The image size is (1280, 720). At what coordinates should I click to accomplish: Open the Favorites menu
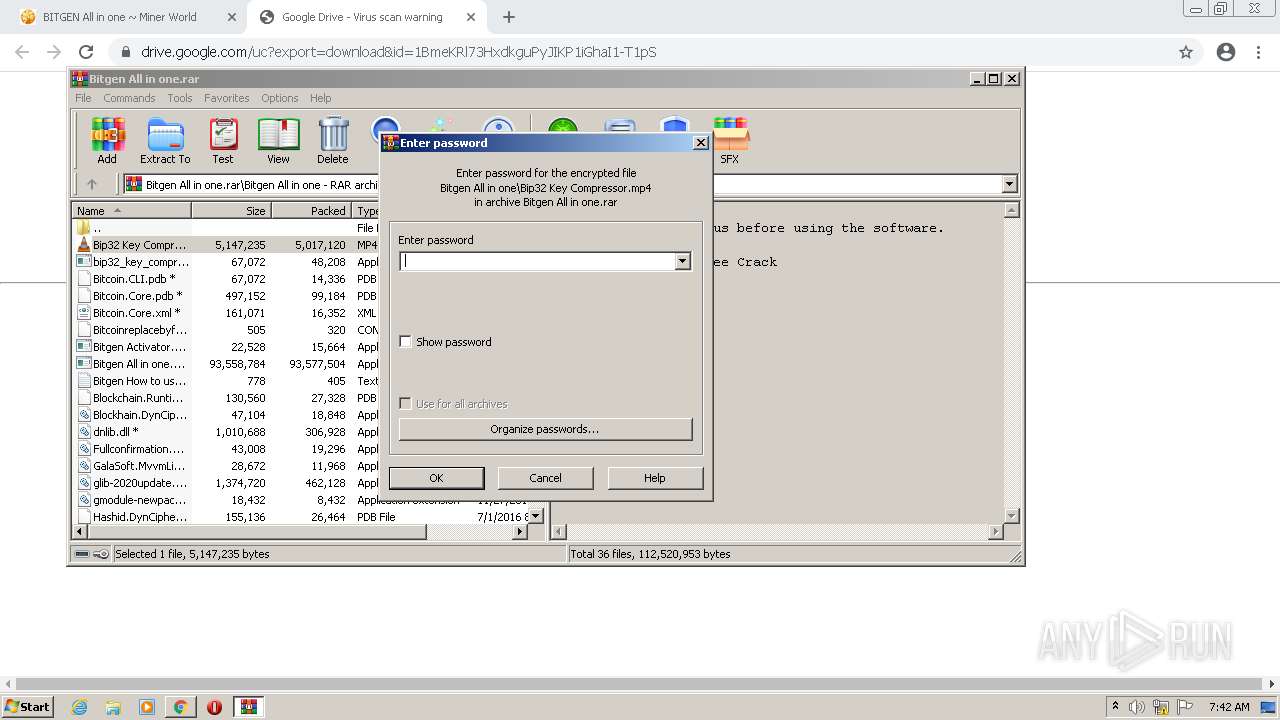[x=227, y=98]
